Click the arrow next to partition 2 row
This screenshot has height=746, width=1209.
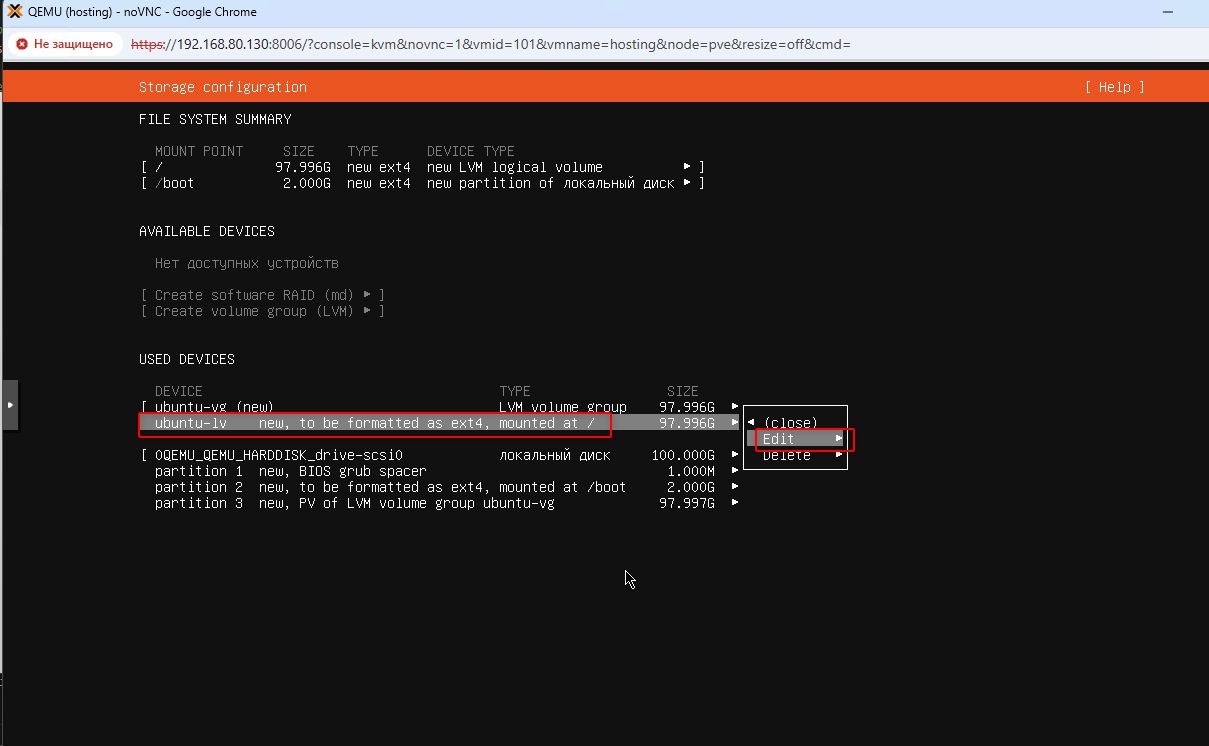[735, 487]
